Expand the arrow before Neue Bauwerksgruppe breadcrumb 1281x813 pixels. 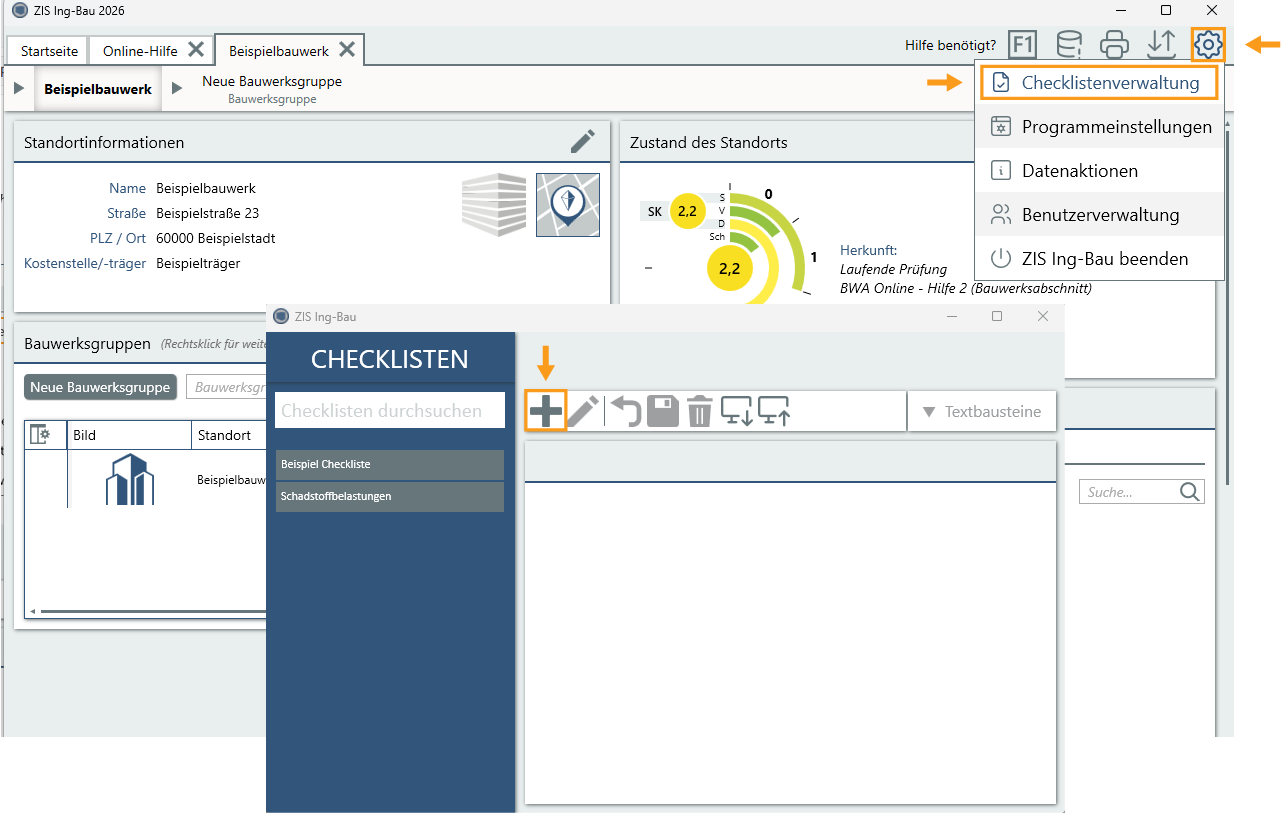(177, 88)
